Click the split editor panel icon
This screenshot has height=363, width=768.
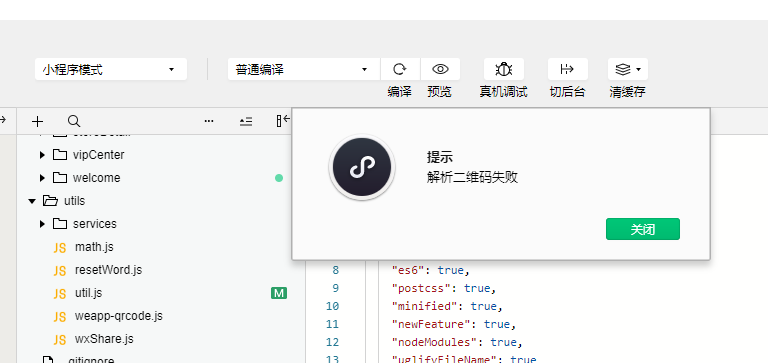(x=283, y=121)
